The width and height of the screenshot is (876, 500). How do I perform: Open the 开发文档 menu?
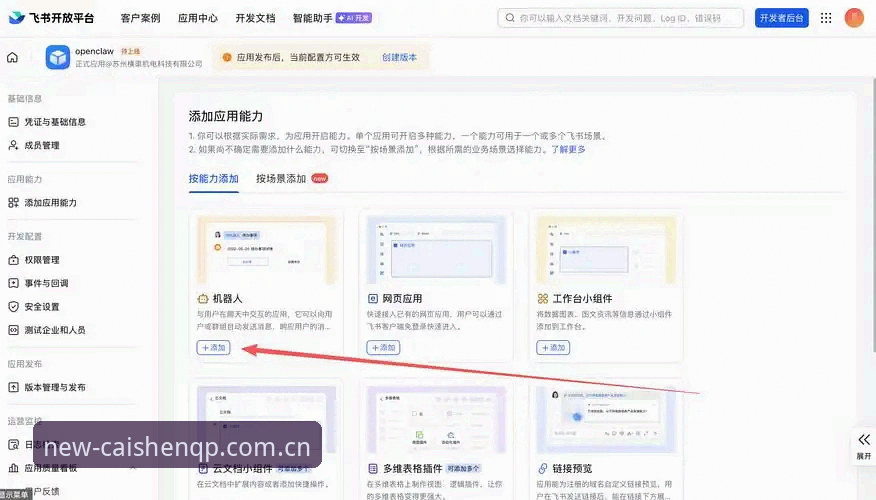(255, 18)
